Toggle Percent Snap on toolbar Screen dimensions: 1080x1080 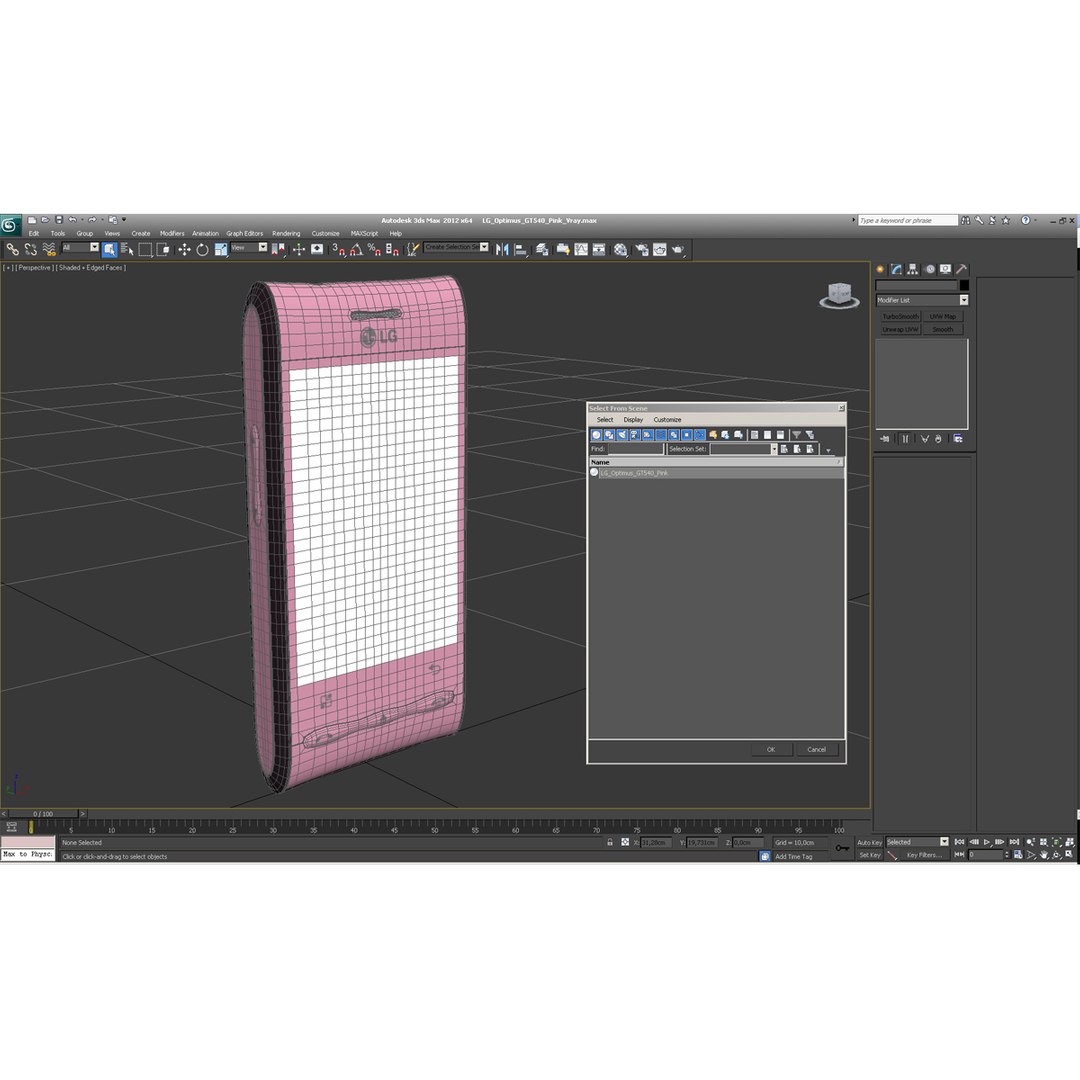coord(374,249)
